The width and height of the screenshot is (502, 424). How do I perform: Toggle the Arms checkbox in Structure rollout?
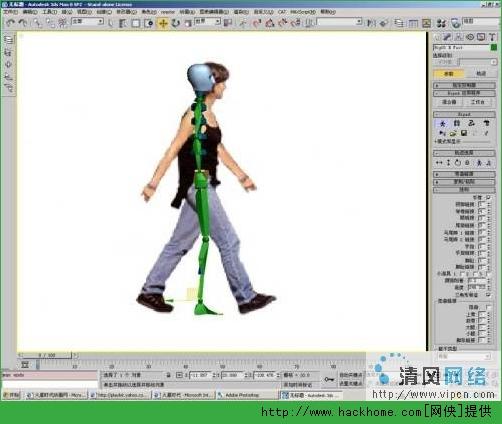(x=488, y=198)
